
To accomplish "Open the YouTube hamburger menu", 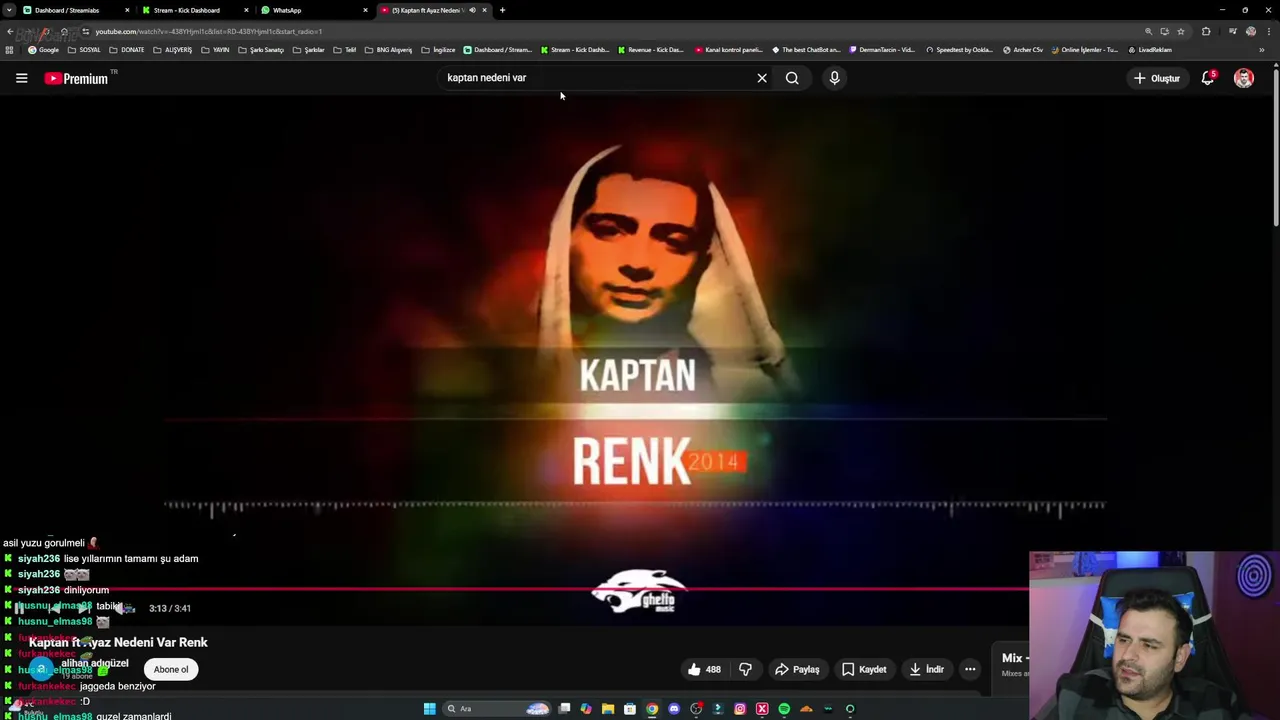I will click(21, 78).
